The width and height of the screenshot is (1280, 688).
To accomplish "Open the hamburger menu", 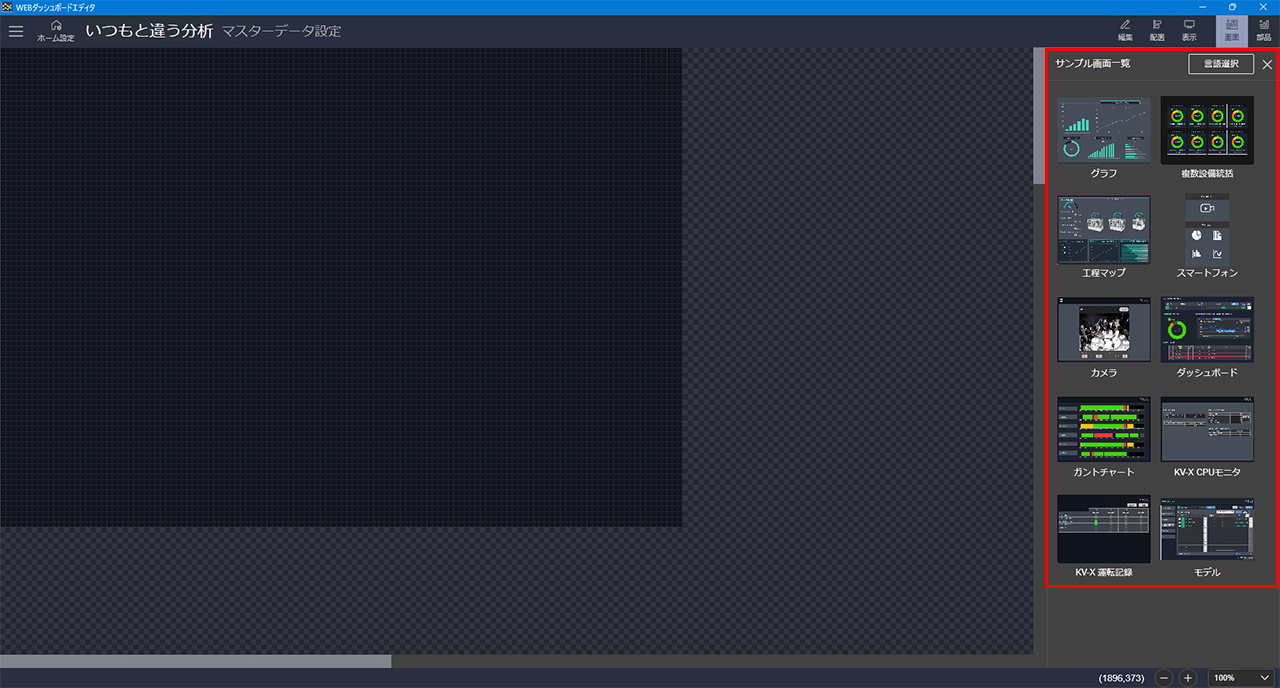I will (x=16, y=31).
